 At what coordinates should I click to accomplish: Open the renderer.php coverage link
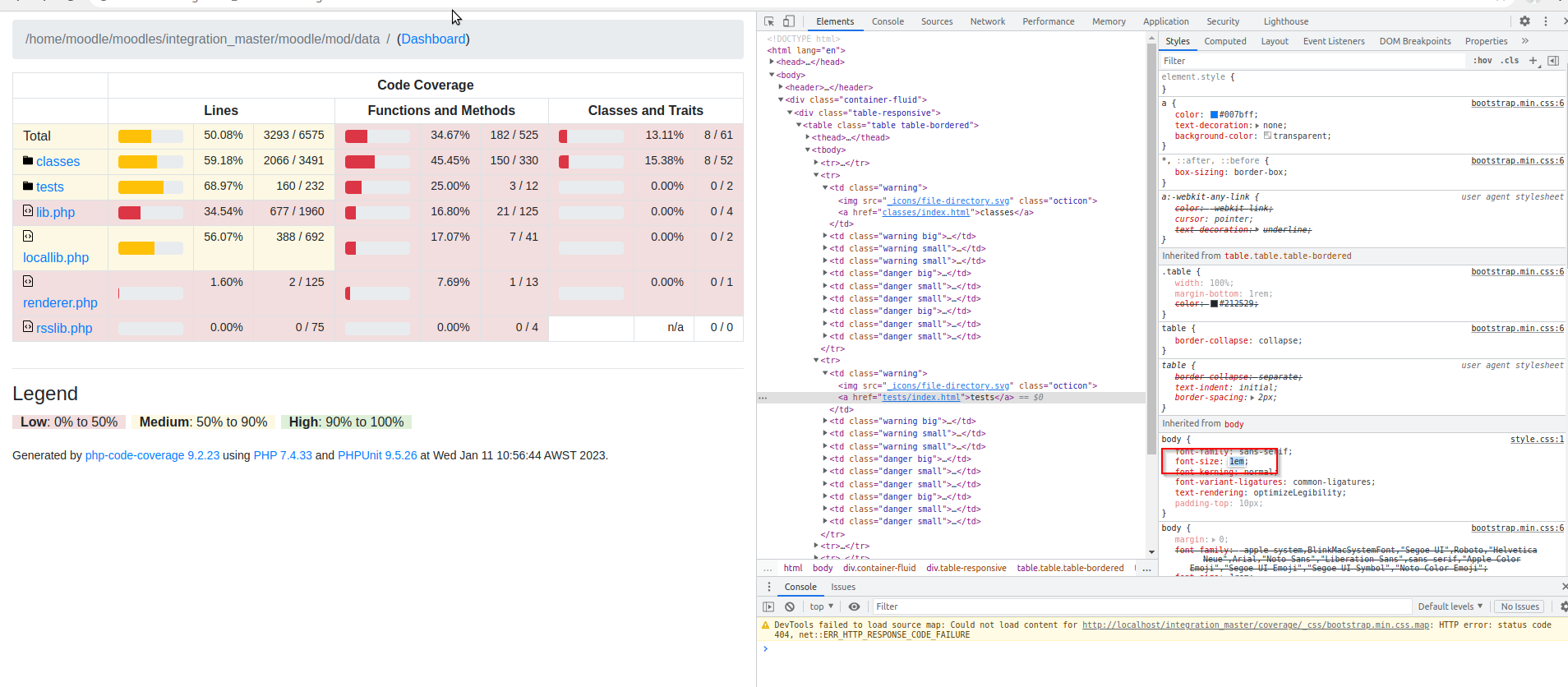click(x=60, y=302)
